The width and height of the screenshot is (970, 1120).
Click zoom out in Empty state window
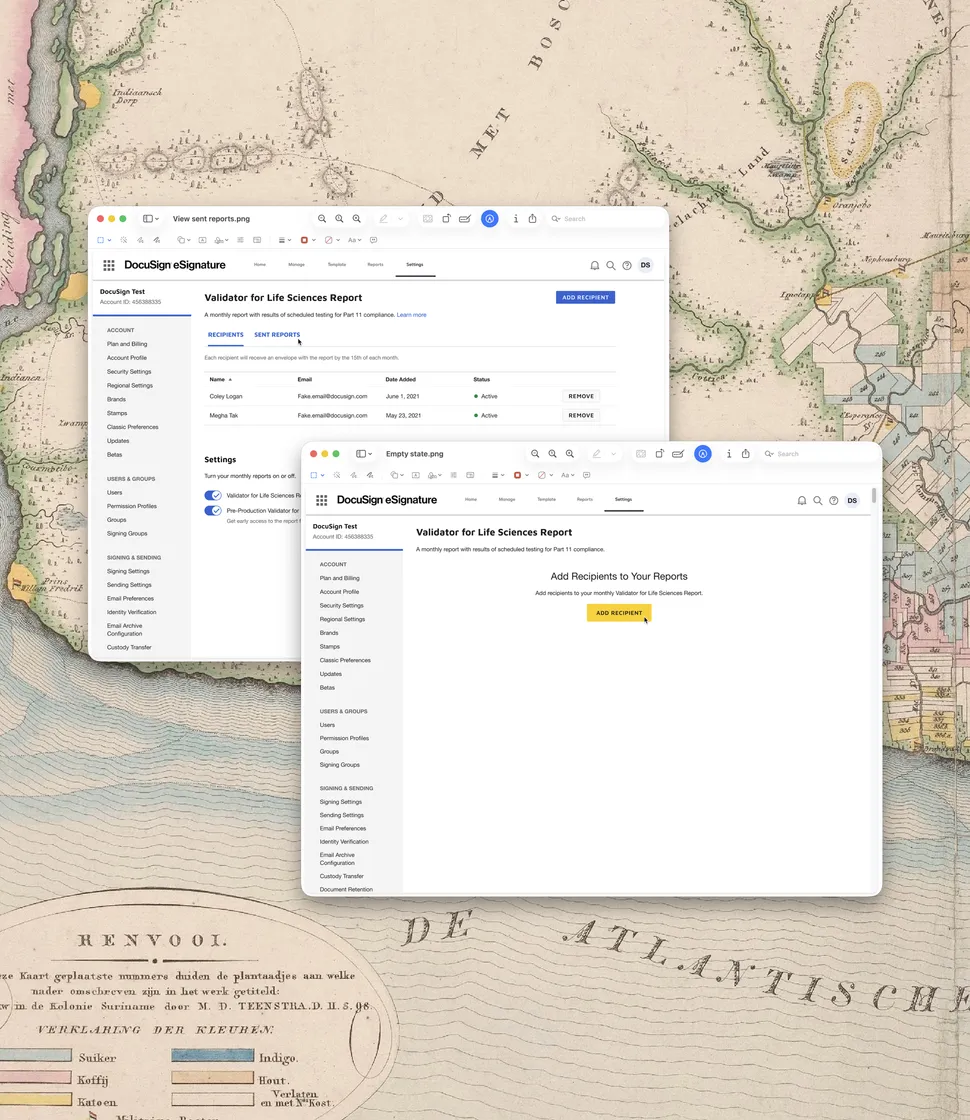535,454
